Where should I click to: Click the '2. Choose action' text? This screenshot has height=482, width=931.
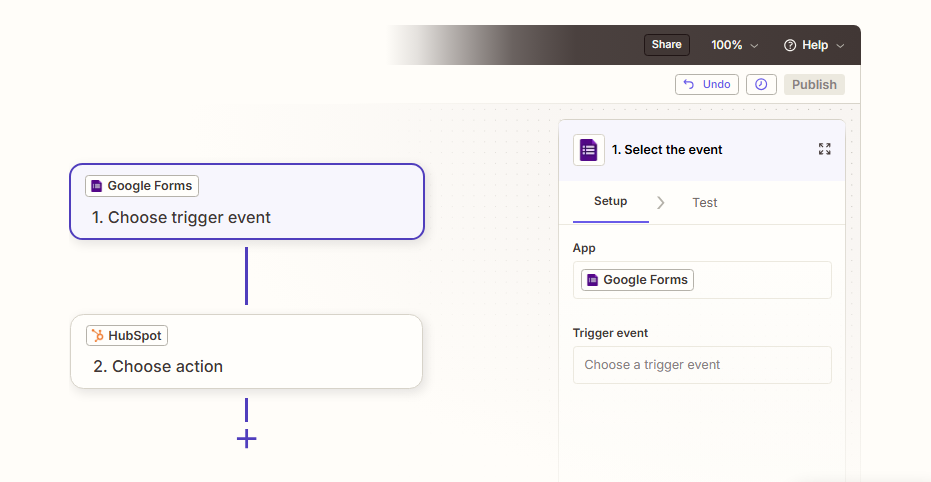point(158,366)
